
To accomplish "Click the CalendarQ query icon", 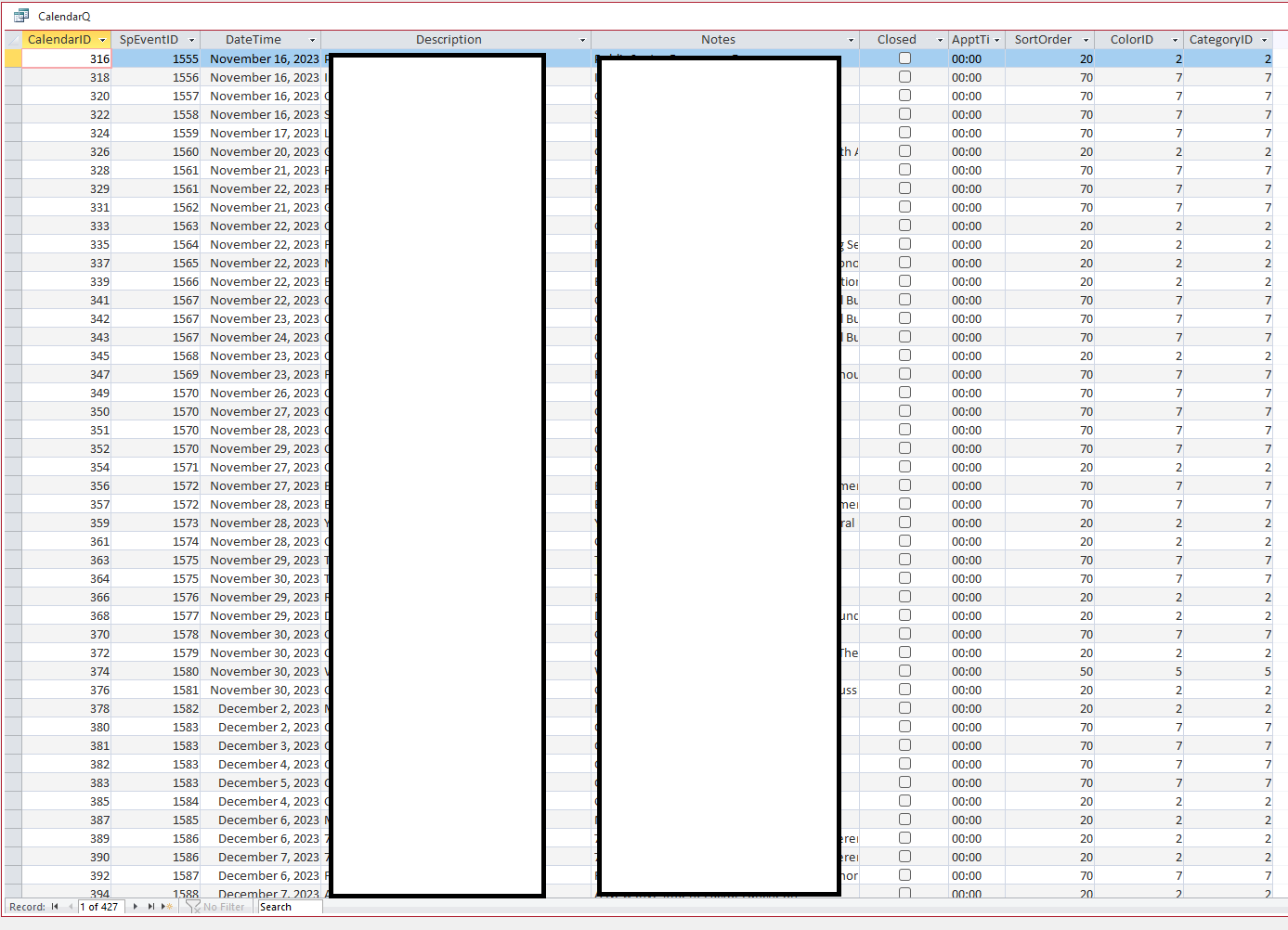I will pyautogui.click(x=21, y=16).
